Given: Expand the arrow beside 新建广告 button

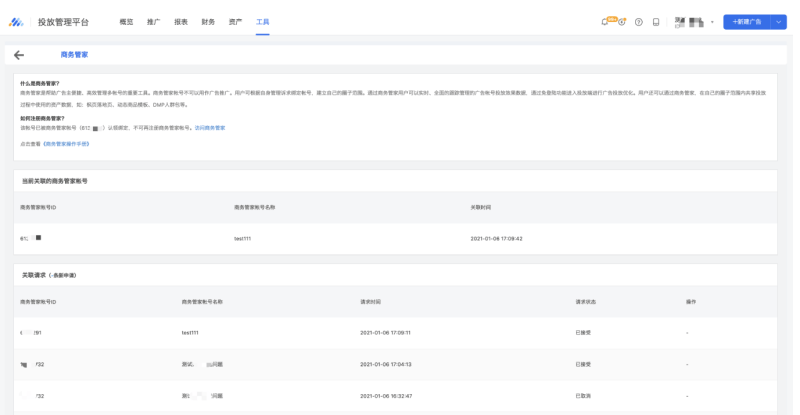Looking at the screenshot, I should (x=779, y=22).
